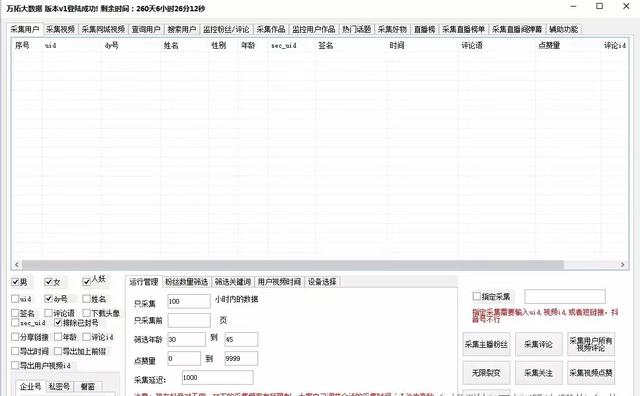Viewport: 640px width, 396px height.
Task: Click the 采集关注 button
Action: point(539,373)
